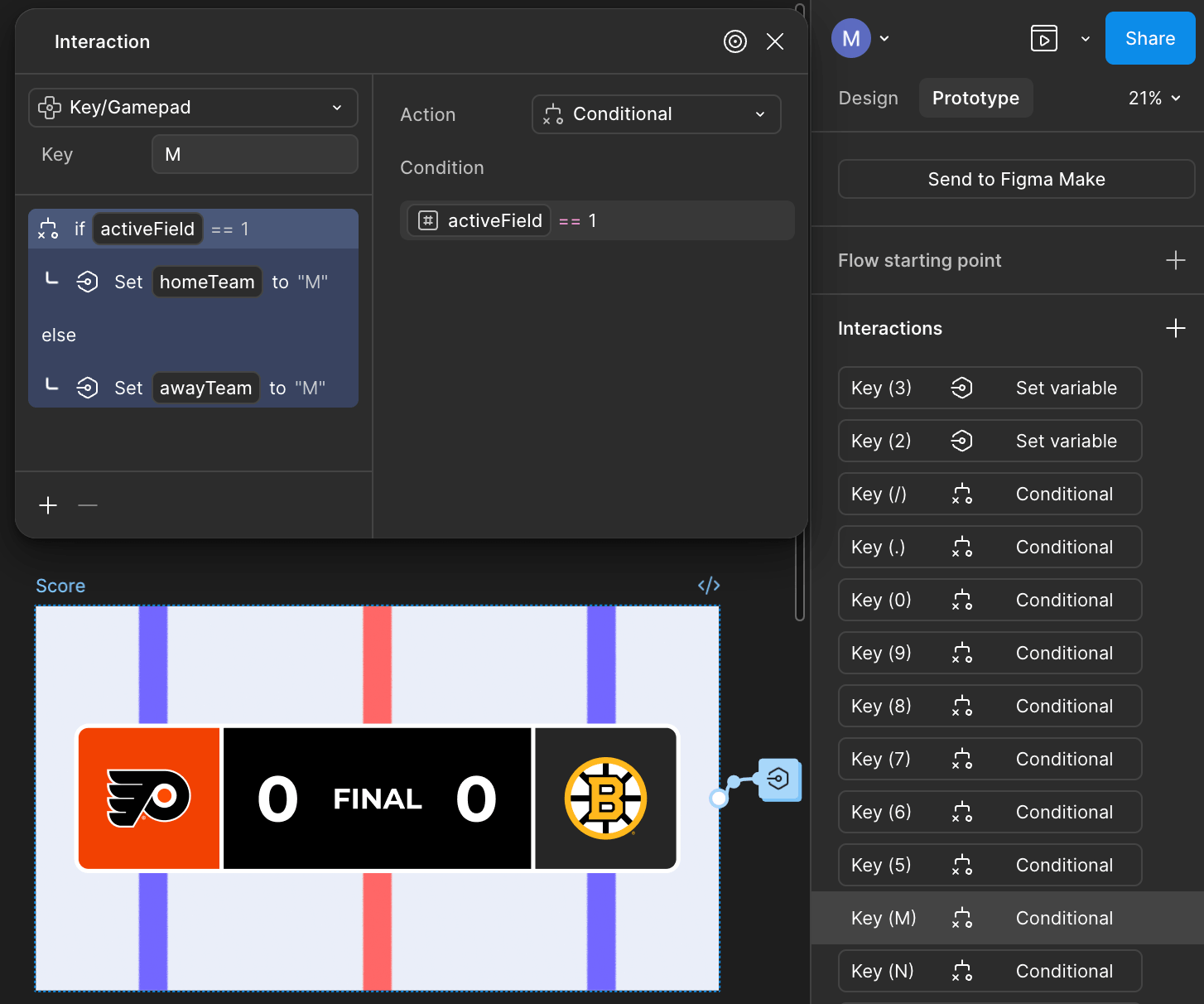Select the Key (9) Conditional interaction
The width and height of the screenshot is (1204, 1004).
[990, 653]
